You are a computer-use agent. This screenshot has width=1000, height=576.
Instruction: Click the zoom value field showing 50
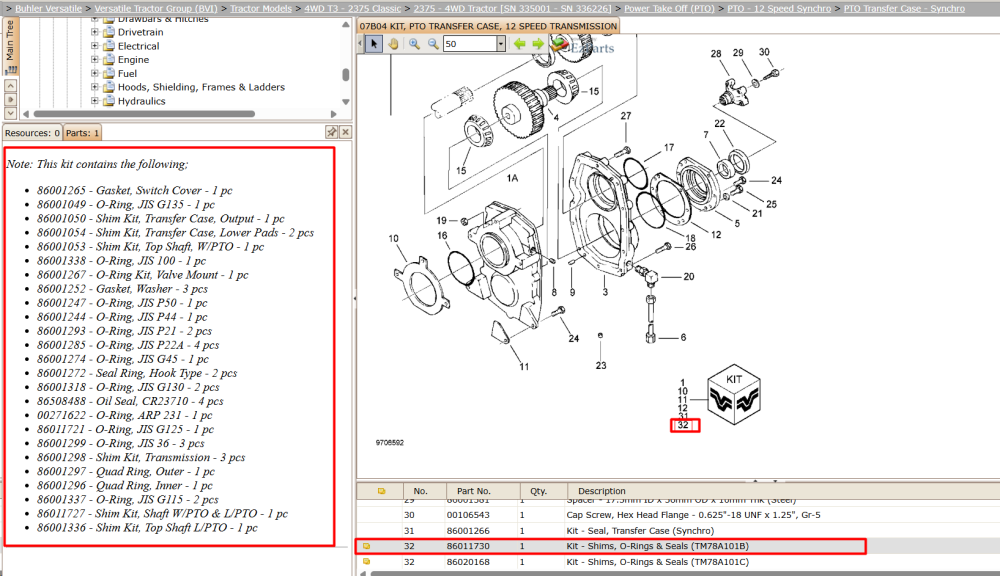coord(470,44)
